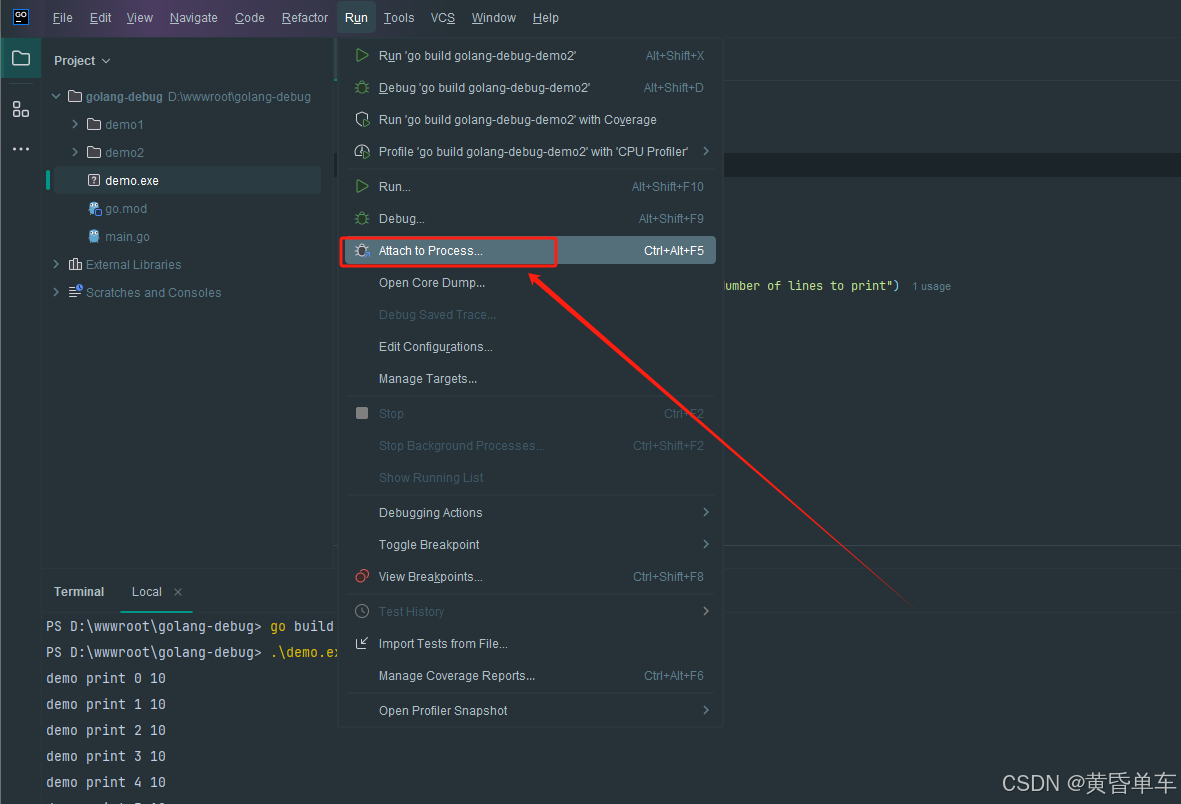
Task: Choose Manage Targets...
Action: click(x=531, y=378)
